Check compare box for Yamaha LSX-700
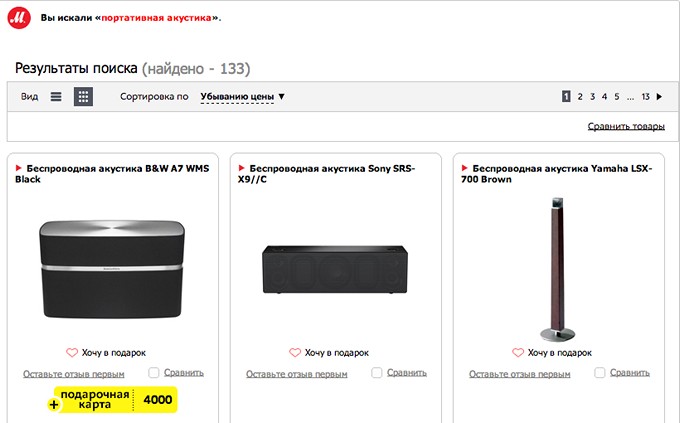680x423 pixels. click(600, 373)
